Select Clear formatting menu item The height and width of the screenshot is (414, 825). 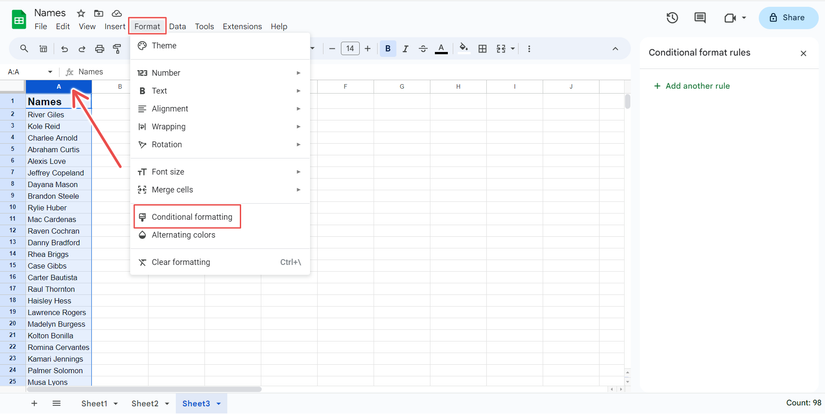(220, 262)
